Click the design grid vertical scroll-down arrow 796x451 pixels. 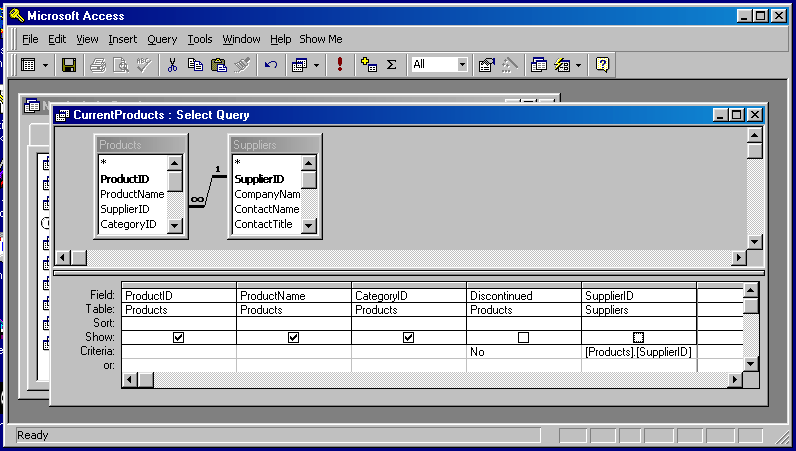tap(751, 364)
